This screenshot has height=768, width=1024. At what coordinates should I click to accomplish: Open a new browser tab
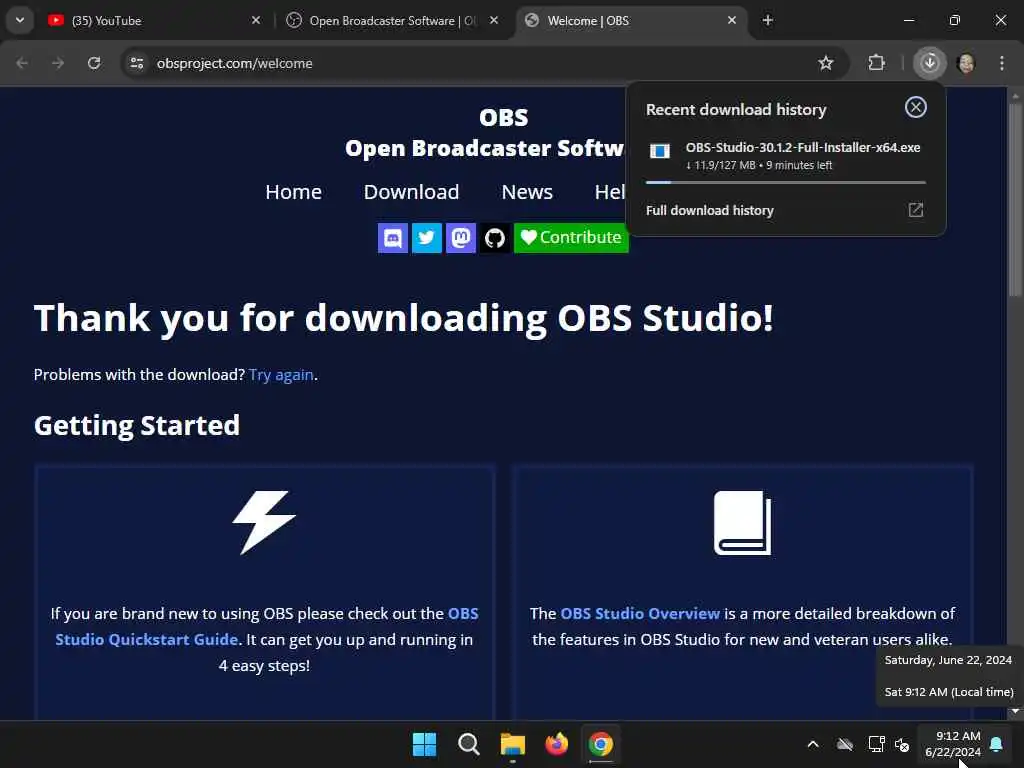point(768,20)
